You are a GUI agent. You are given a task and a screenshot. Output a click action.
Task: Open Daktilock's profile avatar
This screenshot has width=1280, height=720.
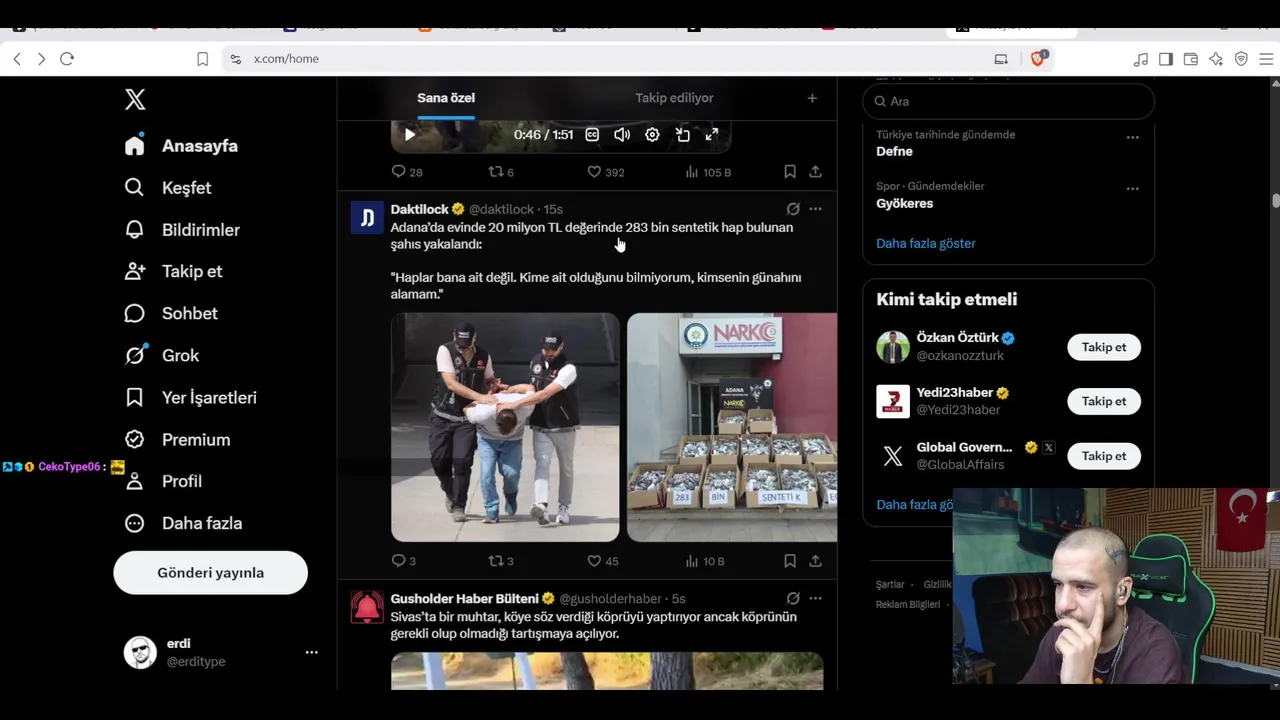[x=367, y=218]
